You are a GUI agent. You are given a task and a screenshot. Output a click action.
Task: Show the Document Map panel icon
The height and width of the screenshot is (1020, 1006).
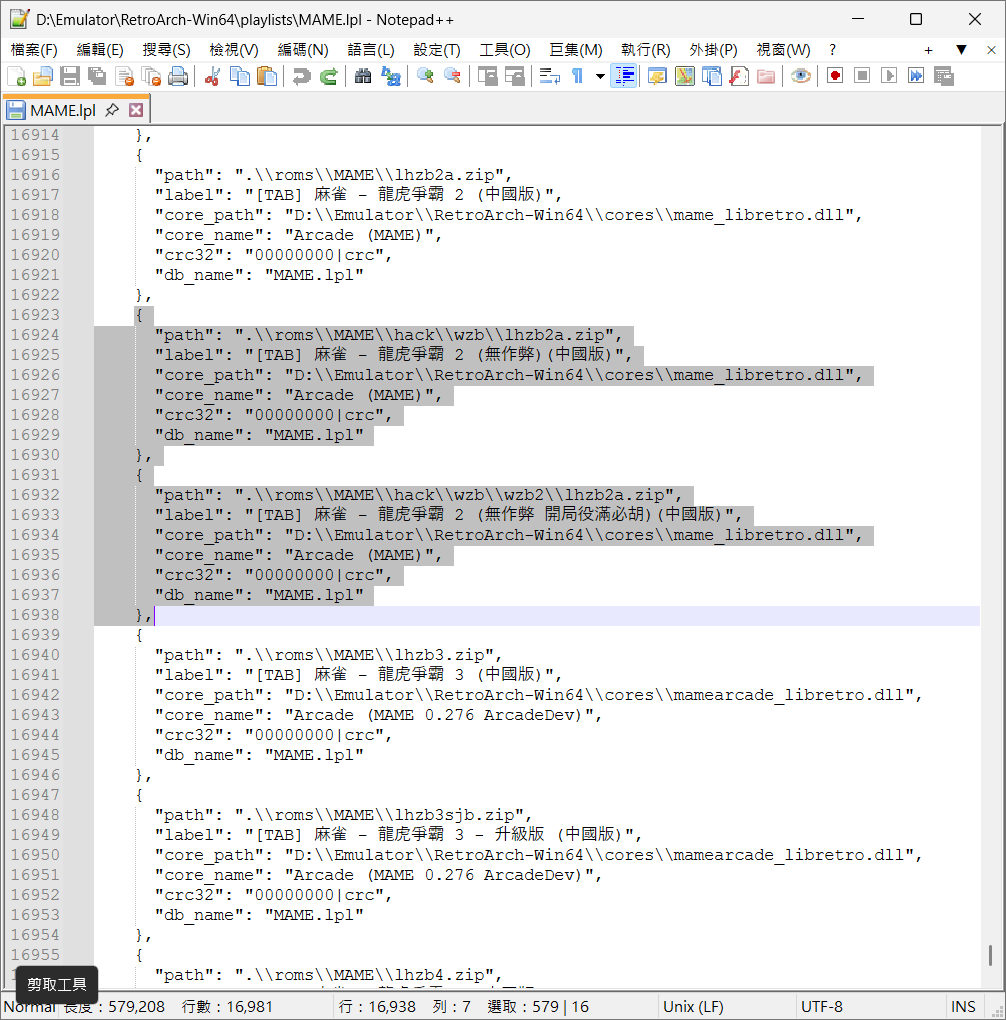click(x=685, y=76)
